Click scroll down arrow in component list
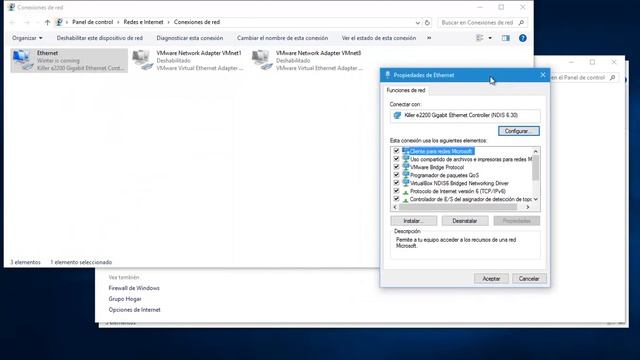This screenshot has width=640, height=360. [x=536, y=199]
